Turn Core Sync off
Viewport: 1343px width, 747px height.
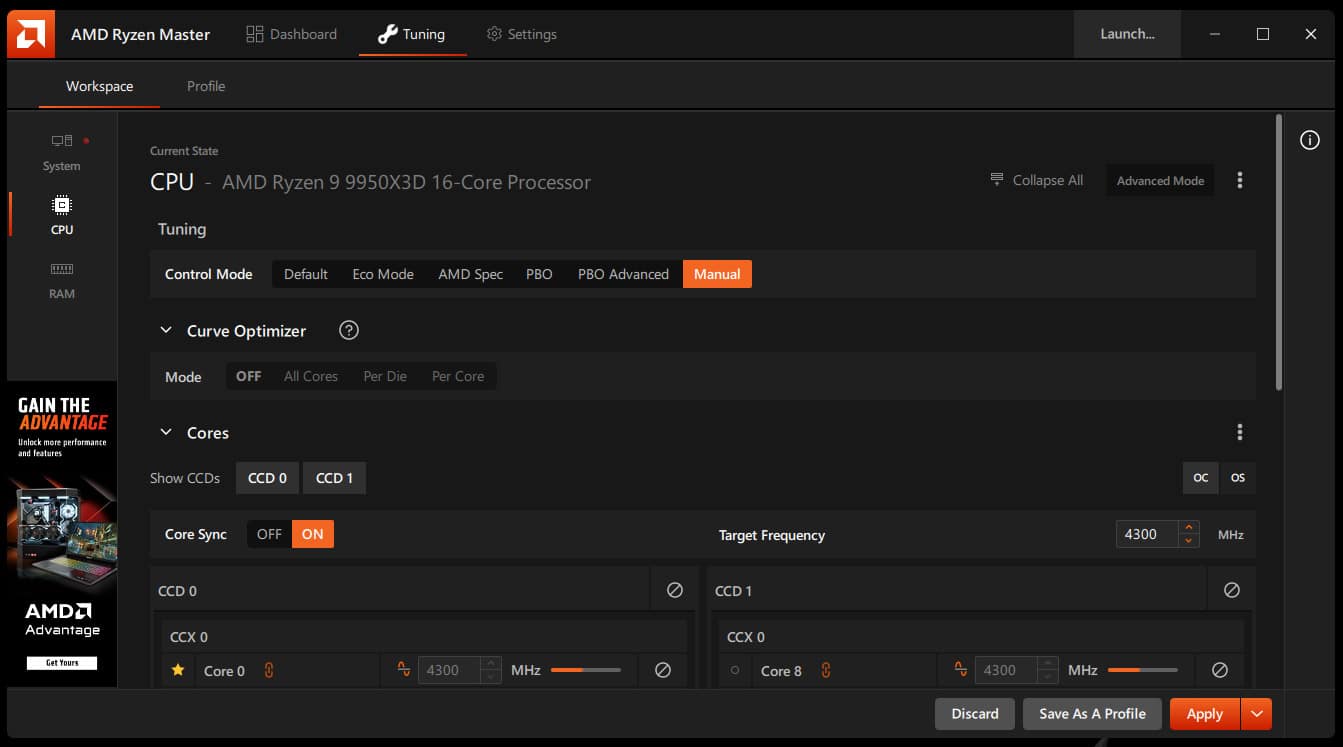pos(269,534)
